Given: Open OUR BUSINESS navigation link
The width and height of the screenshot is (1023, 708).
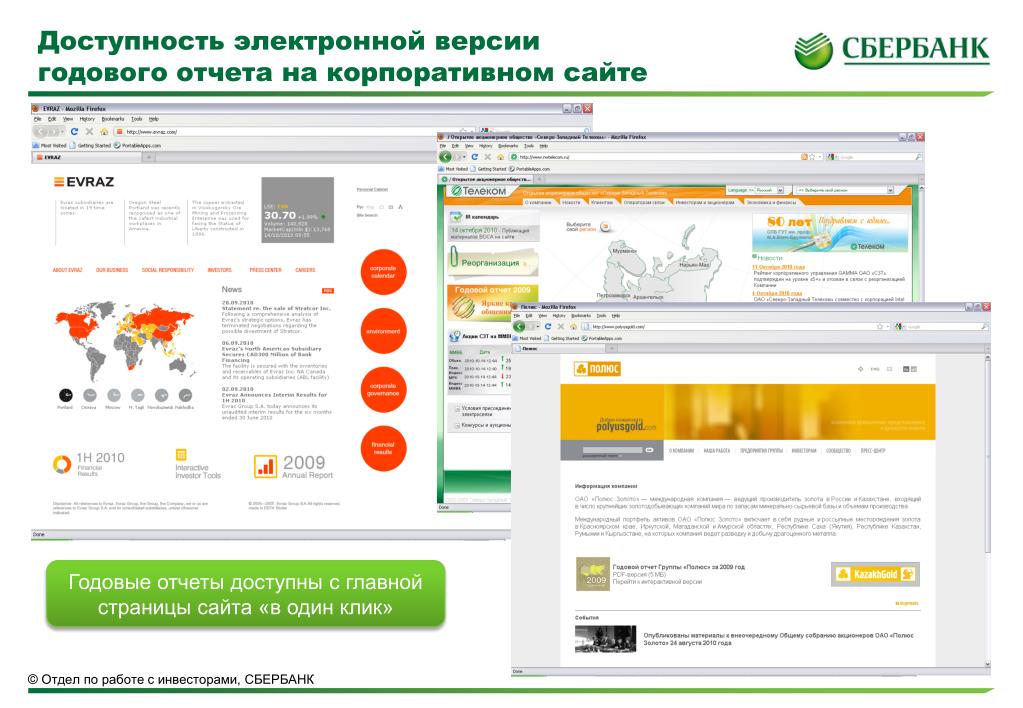Looking at the screenshot, I should click(112, 269).
